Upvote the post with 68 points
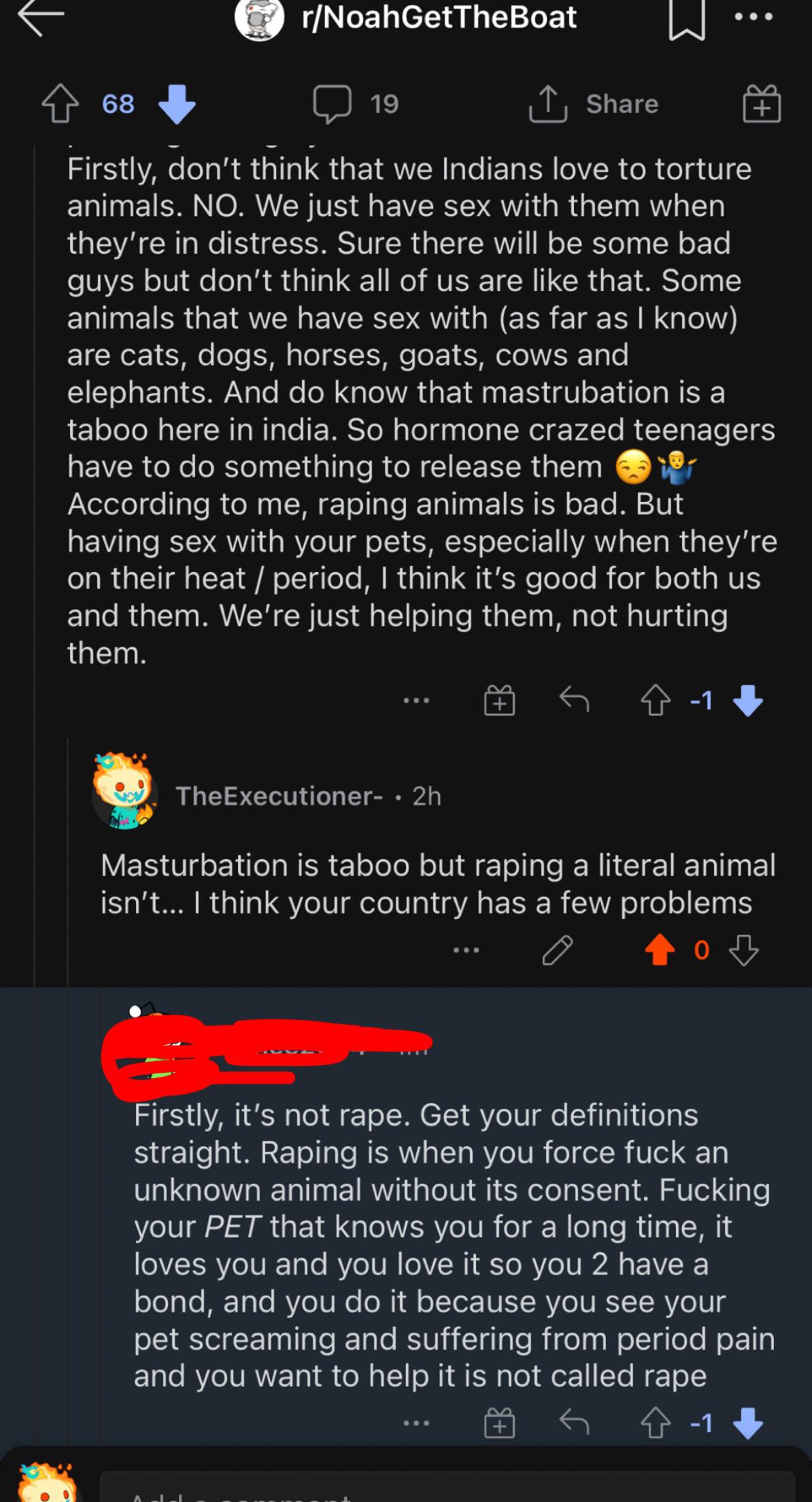 coord(60,105)
